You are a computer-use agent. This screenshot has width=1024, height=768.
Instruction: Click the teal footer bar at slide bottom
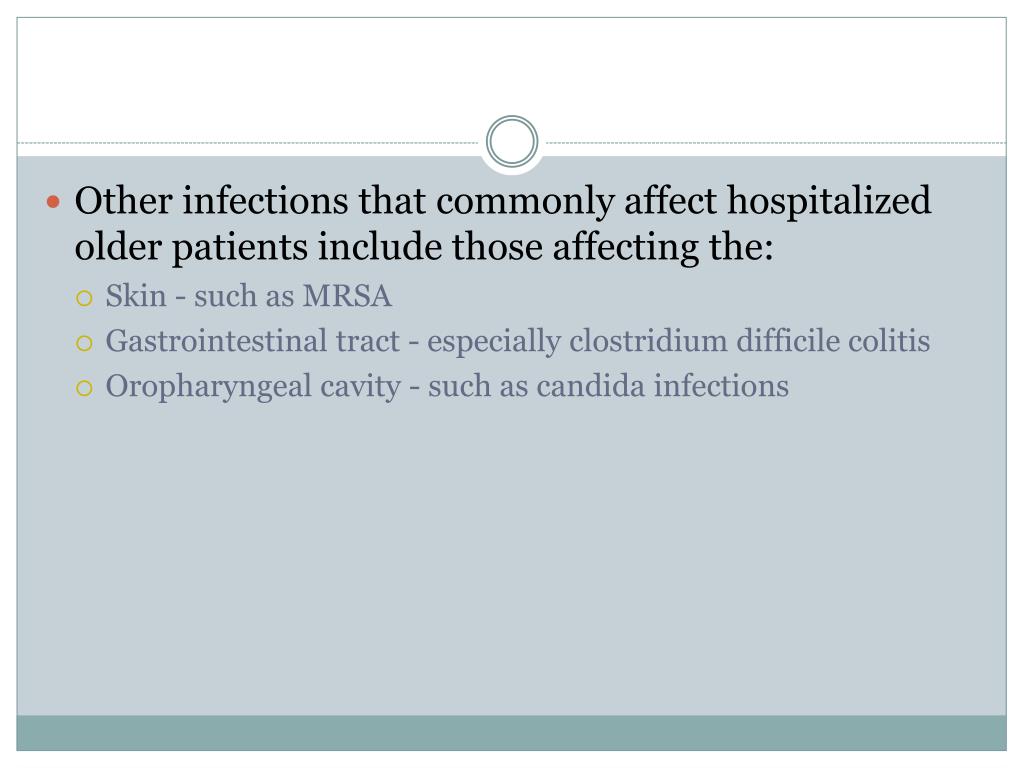coord(511,733)
